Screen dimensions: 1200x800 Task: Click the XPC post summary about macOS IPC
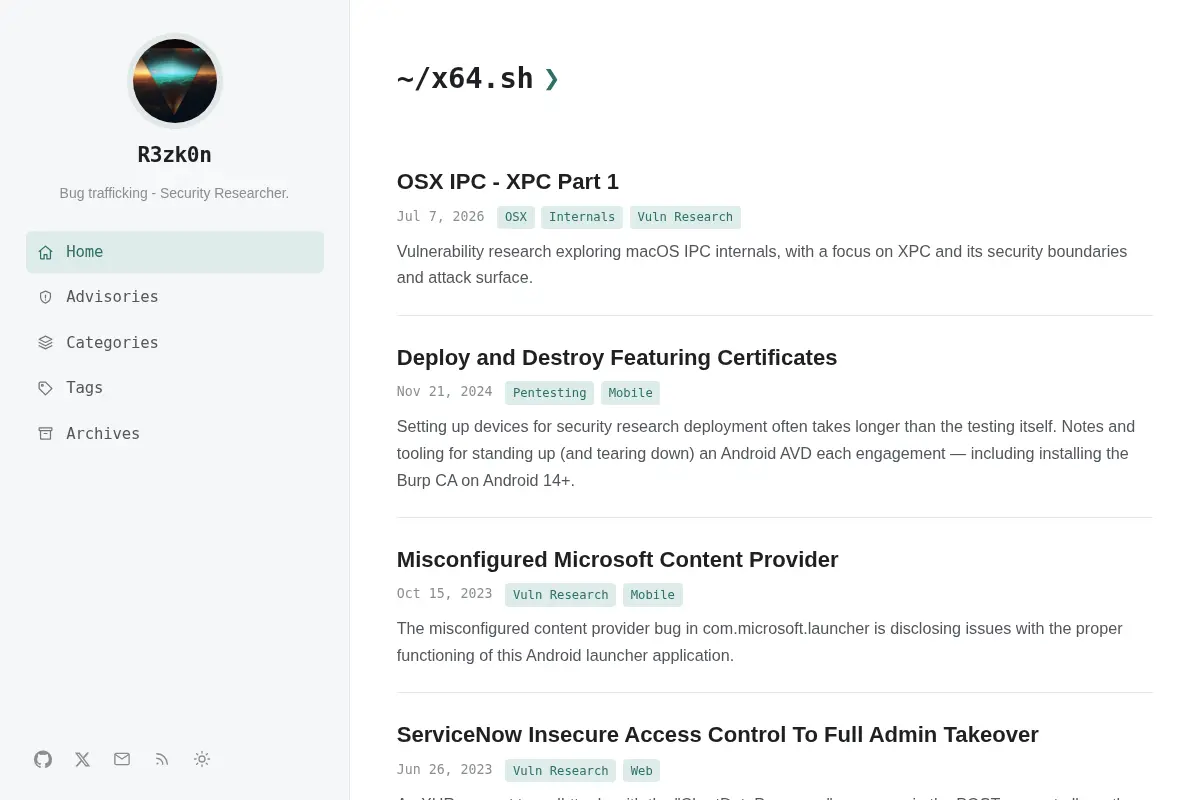(x=762, y=265)
